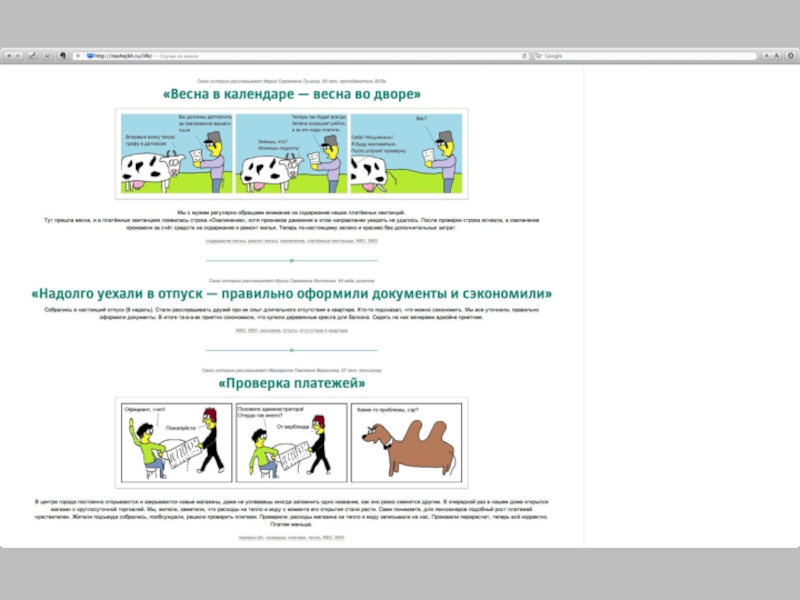The image size is (800, 600).
Task: Click tag «отпуск» under vacation post
Action: pos(290,331)
